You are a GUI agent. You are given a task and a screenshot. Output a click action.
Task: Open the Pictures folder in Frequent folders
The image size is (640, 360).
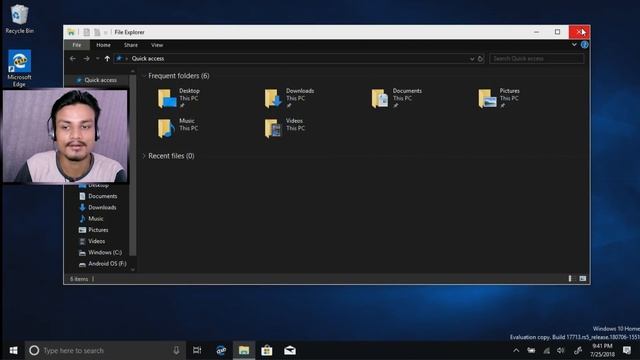pyautogui.click(x=499, y=98)
